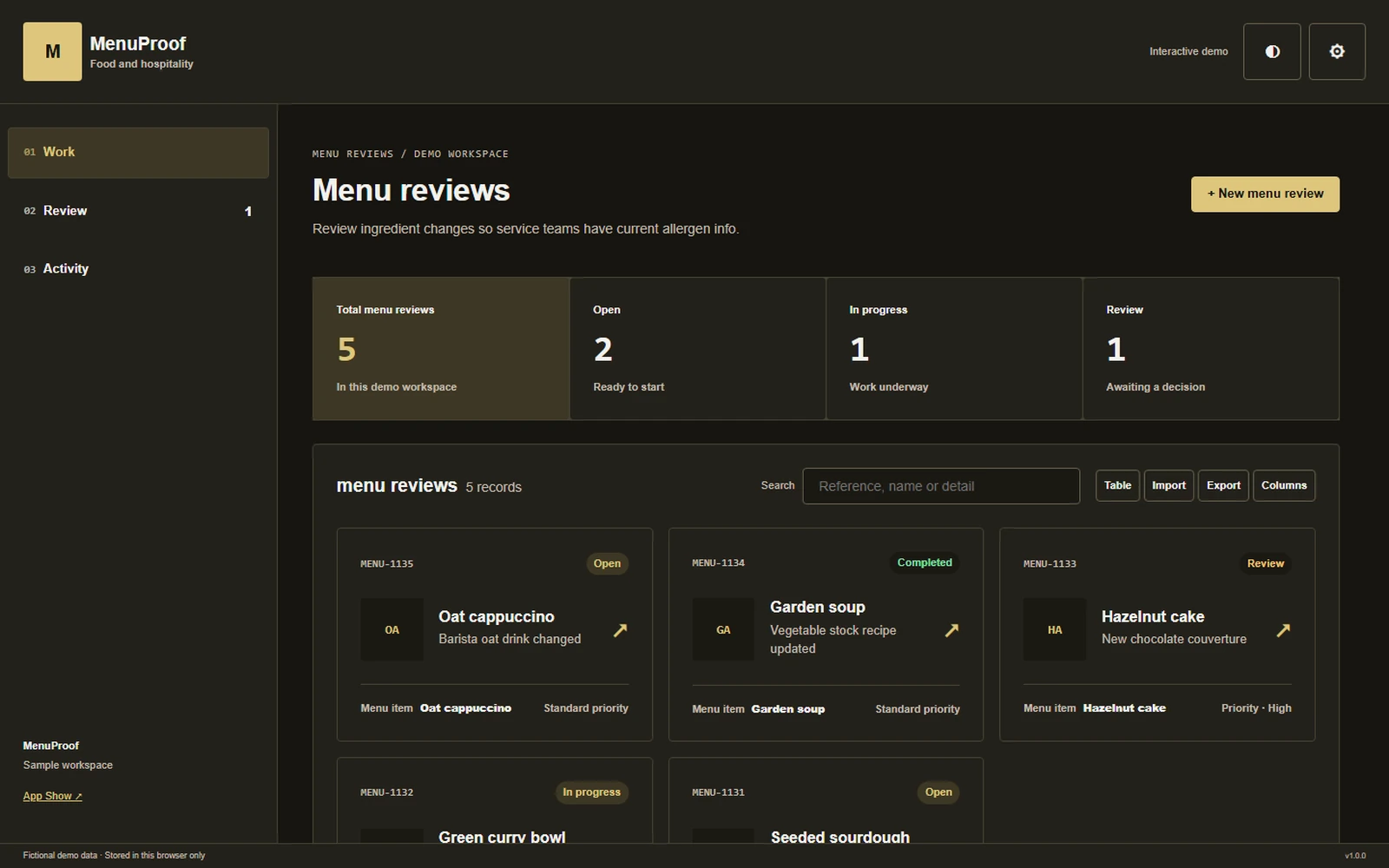The width and height of the screenshot is (1389, 868).
Task: Open the Columns options
Action: pos(1284,485)
